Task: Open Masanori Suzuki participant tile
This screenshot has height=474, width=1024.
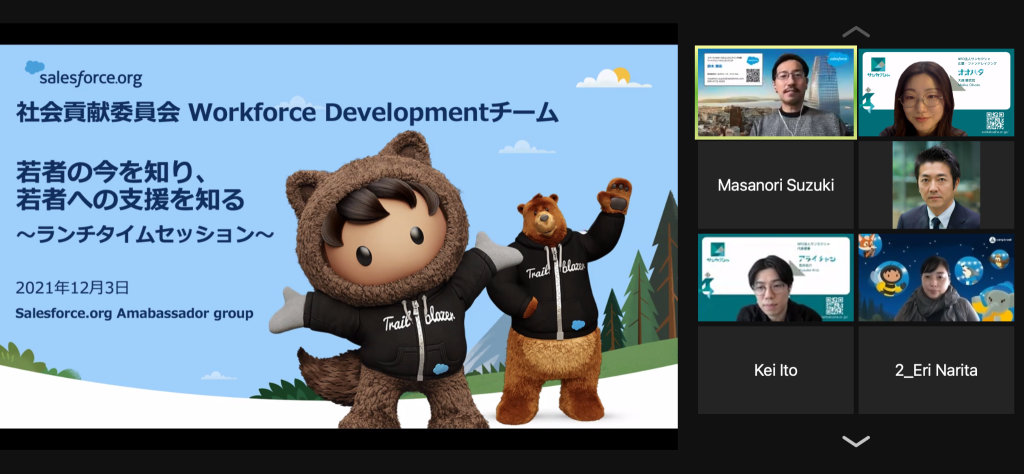Action: (776, 185)
